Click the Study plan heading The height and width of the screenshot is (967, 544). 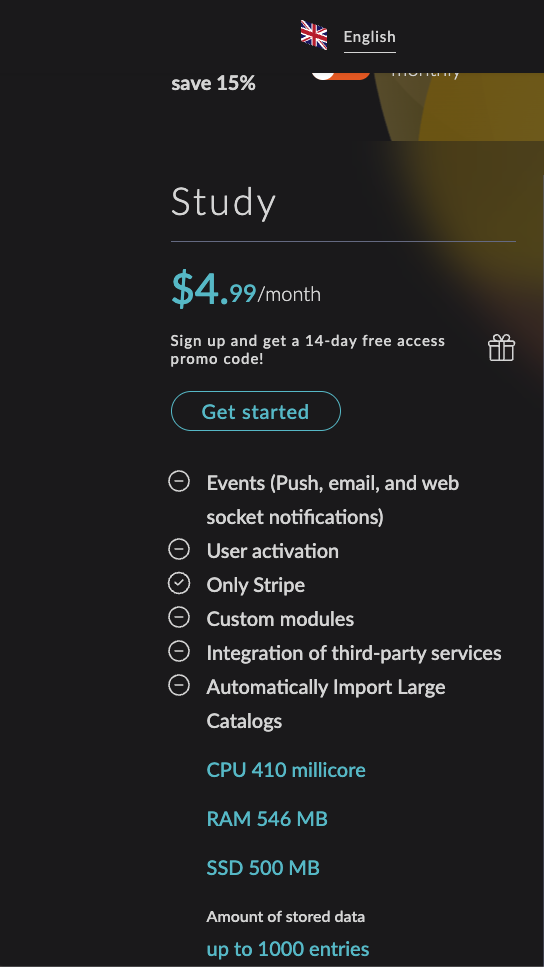click(223, 202)
